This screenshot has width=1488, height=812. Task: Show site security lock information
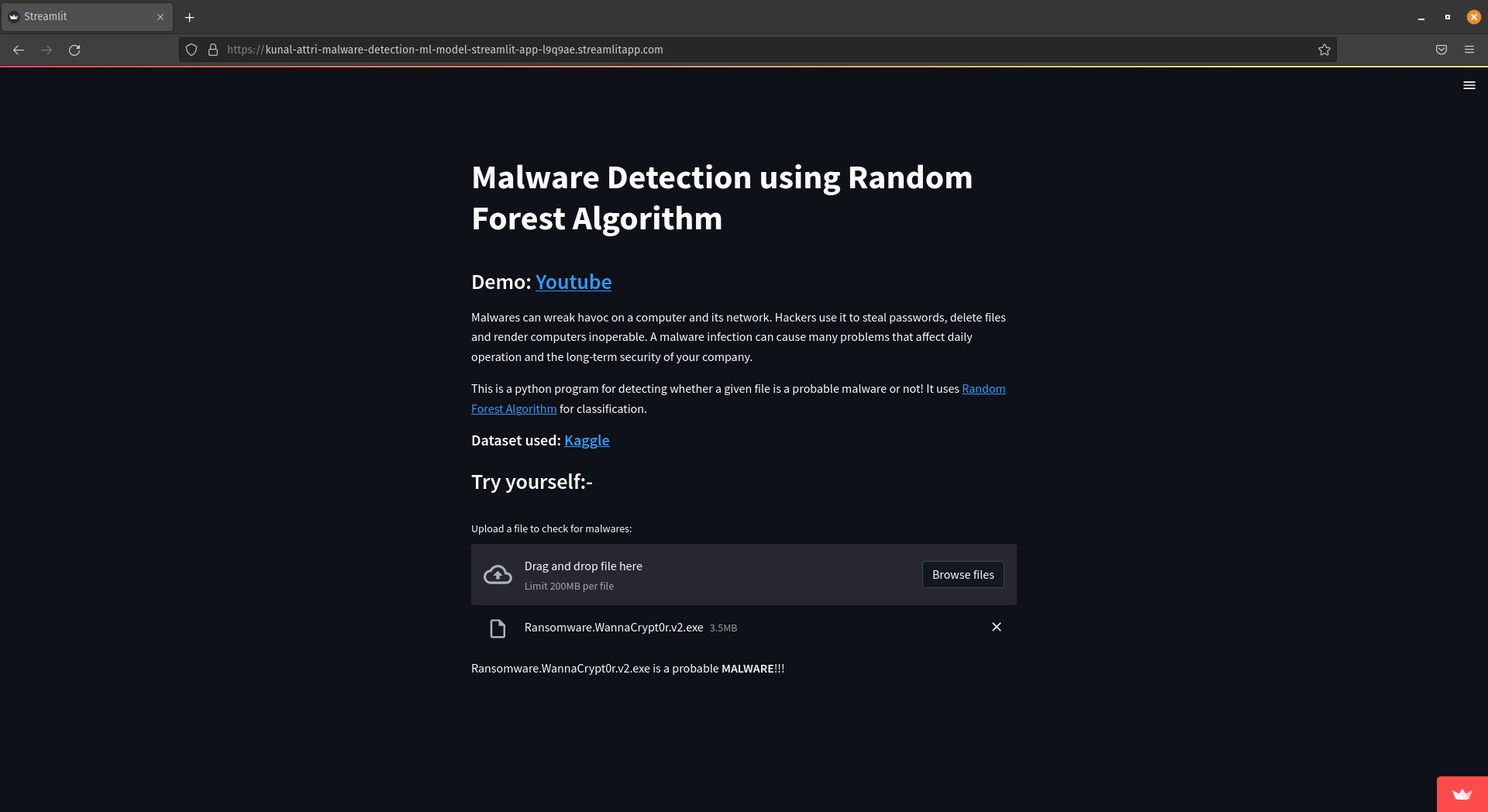pyautogui.click(x=213, y=50)
